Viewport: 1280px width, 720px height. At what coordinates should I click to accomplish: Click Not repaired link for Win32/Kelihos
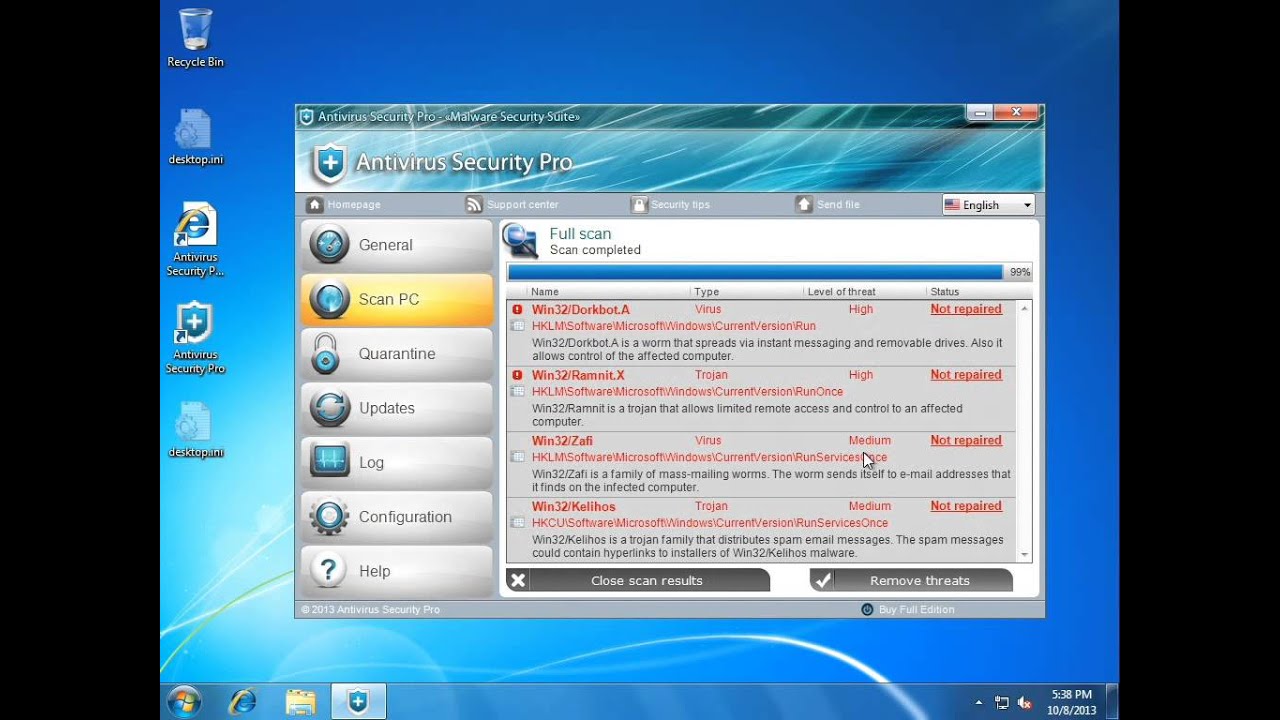pos(966,506)
